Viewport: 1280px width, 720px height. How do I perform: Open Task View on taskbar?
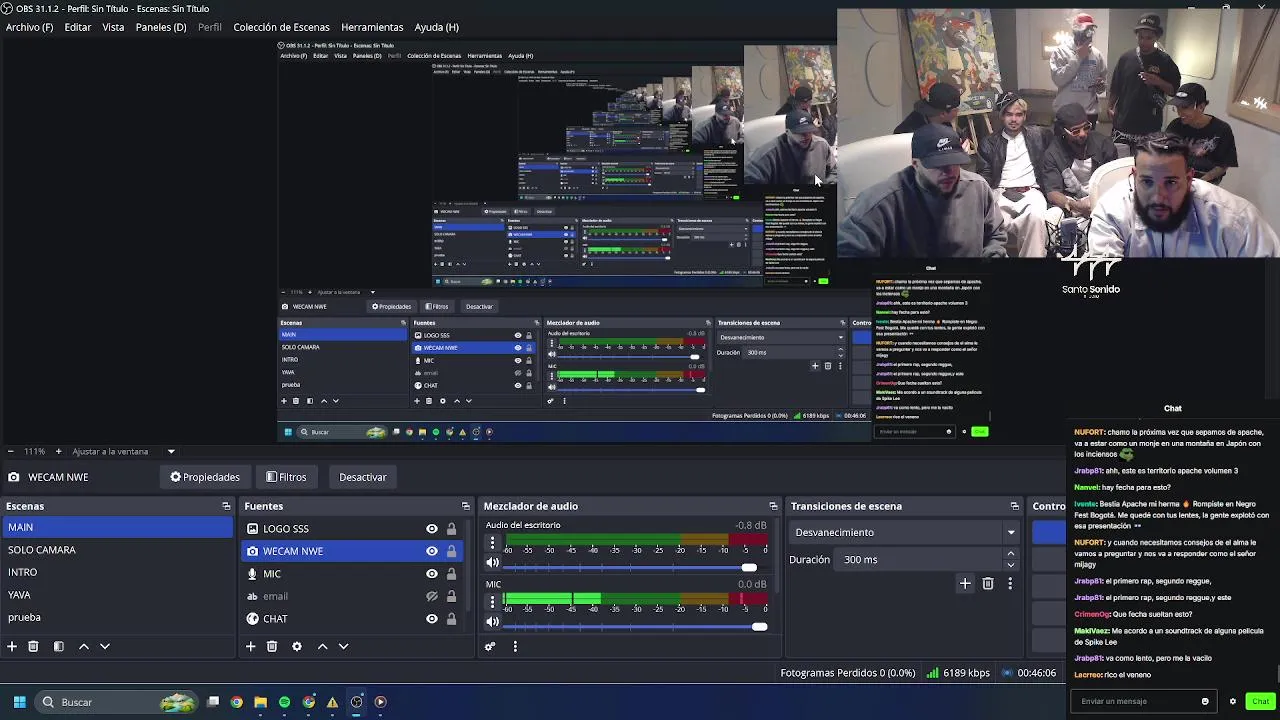click(213, 702)
